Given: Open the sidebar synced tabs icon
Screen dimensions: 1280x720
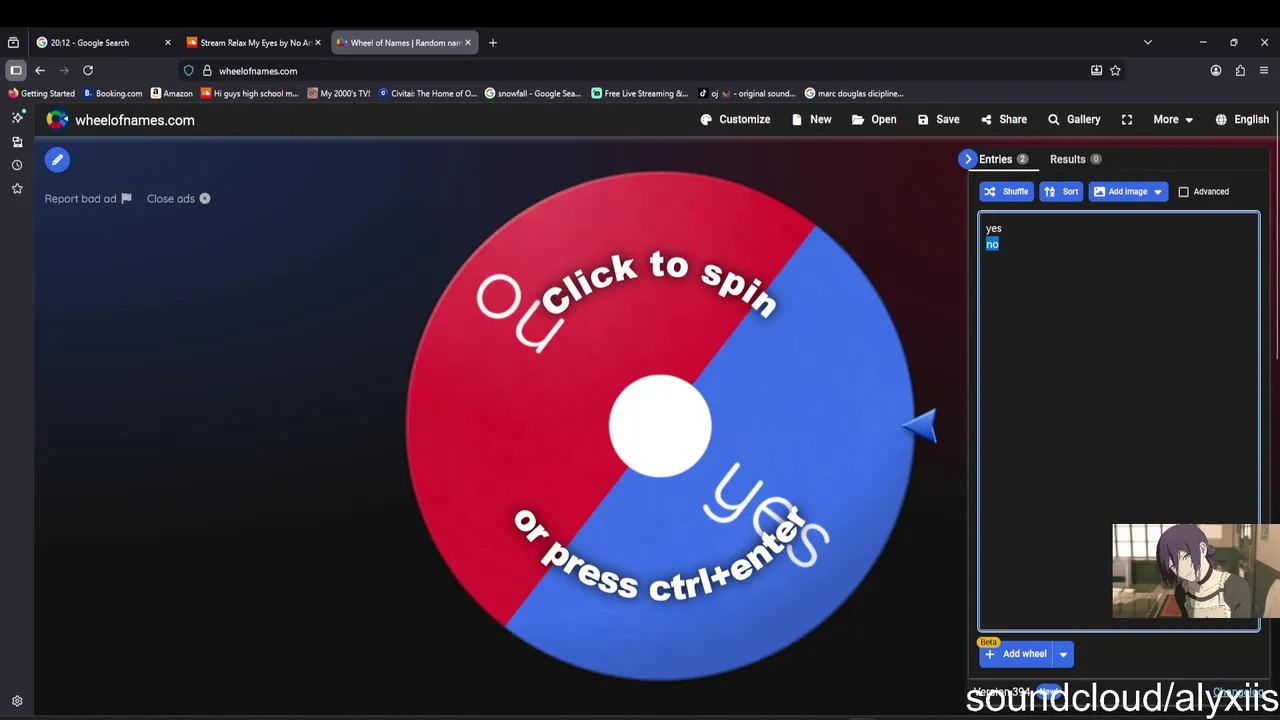Looking at the screenshot, I should pos(17,142).
